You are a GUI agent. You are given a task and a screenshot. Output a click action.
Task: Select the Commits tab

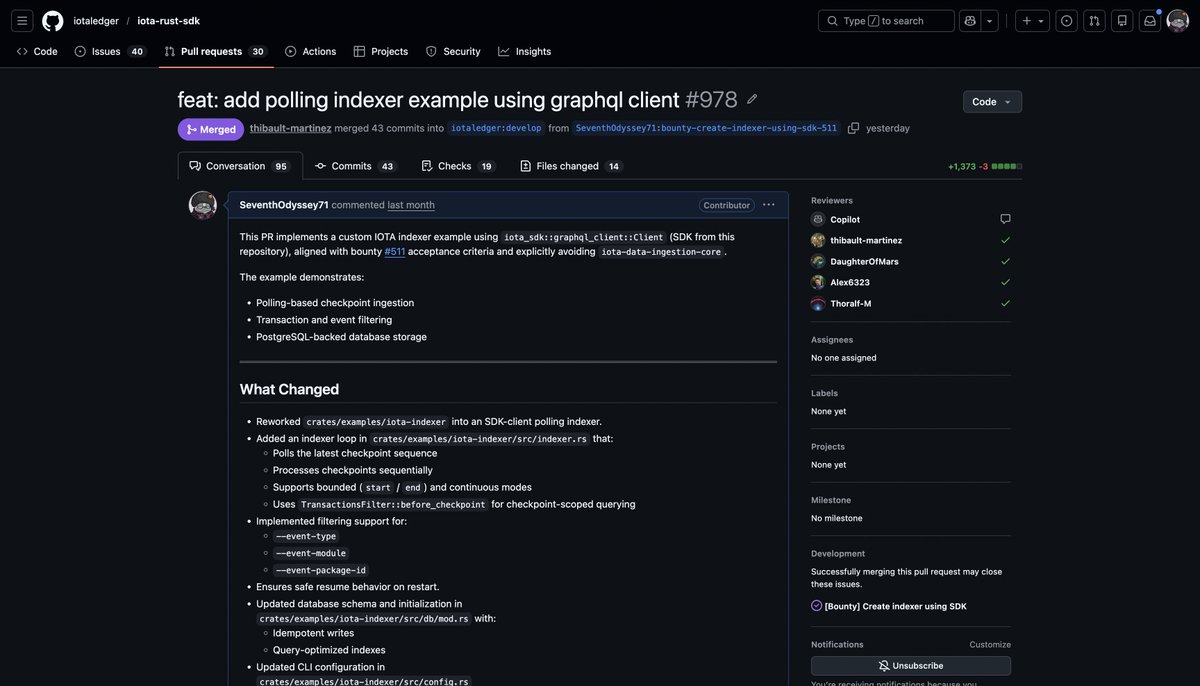click(354, 166)
